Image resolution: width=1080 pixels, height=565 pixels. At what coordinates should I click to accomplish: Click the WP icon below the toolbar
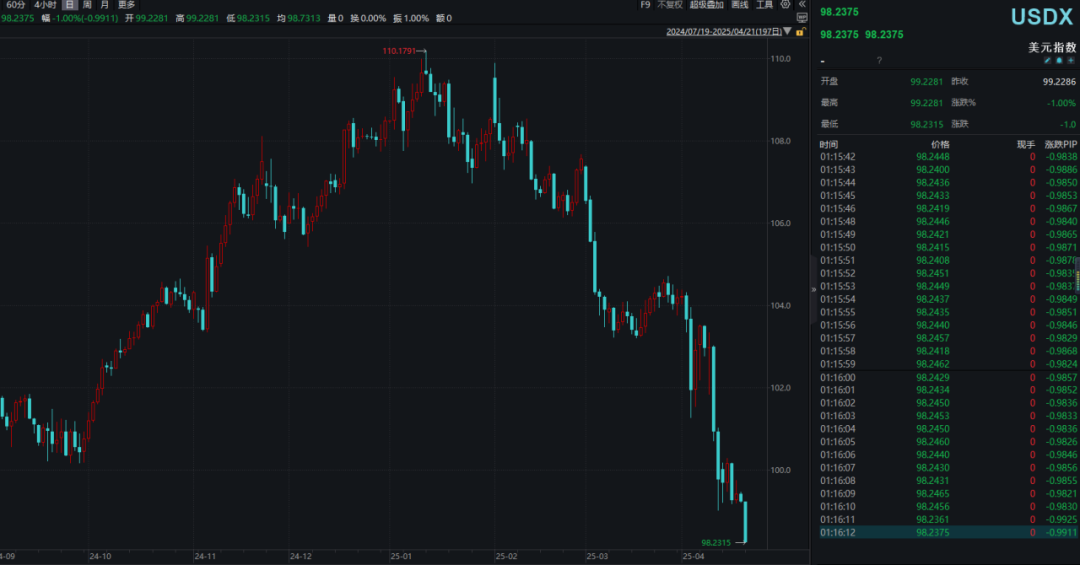pyautogui.click(x=802, y=18)
